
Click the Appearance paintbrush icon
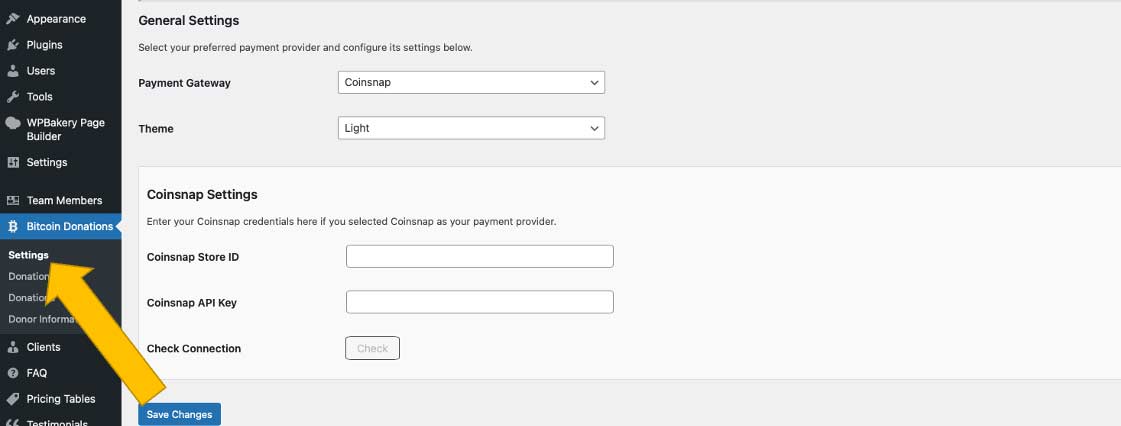point(13,19)
